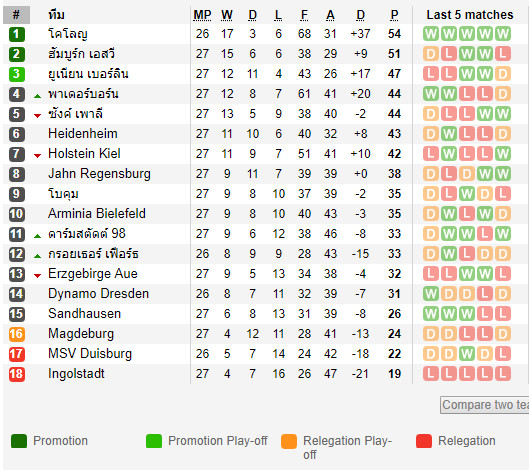The image size is (529, 470).
Task: Click the red down arrow beside Holstein Kiel
Action: (x=37, y=156)
